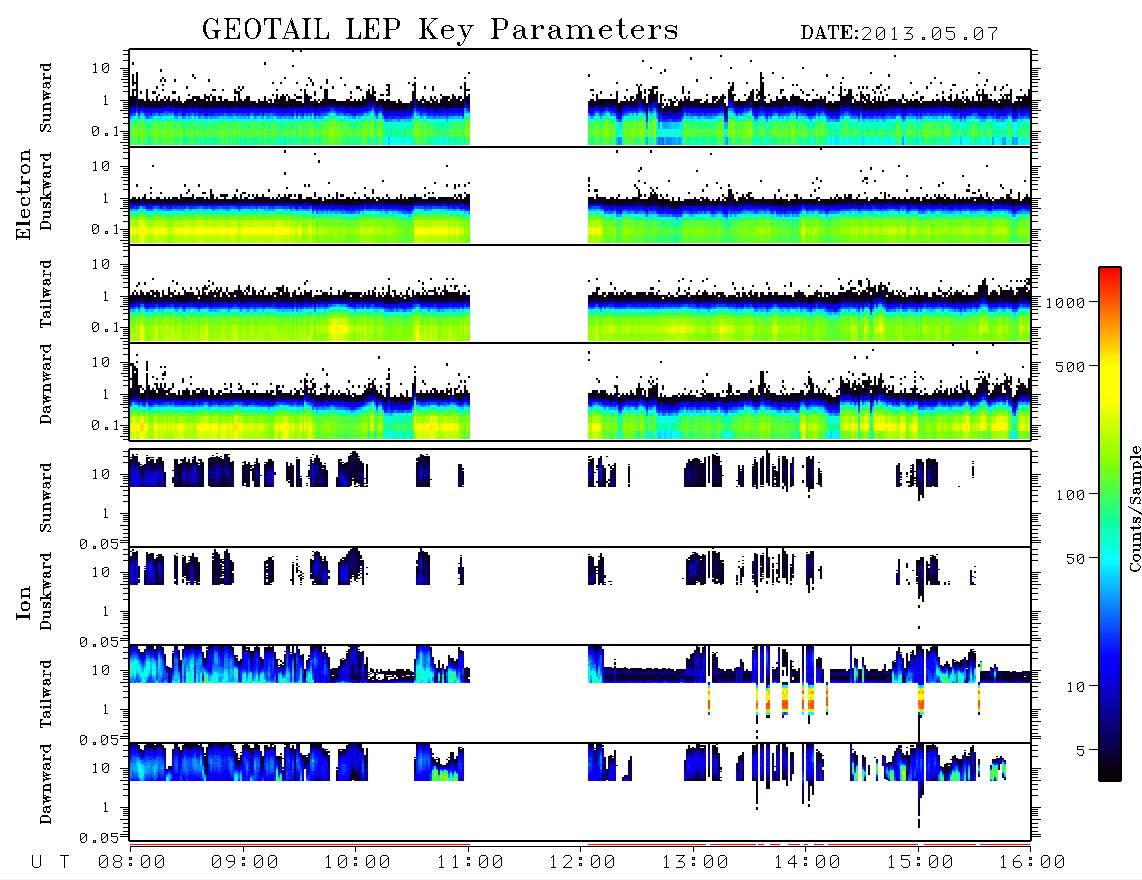
Task: Click the 09:00 time tick label
Action: pos(245,863)
